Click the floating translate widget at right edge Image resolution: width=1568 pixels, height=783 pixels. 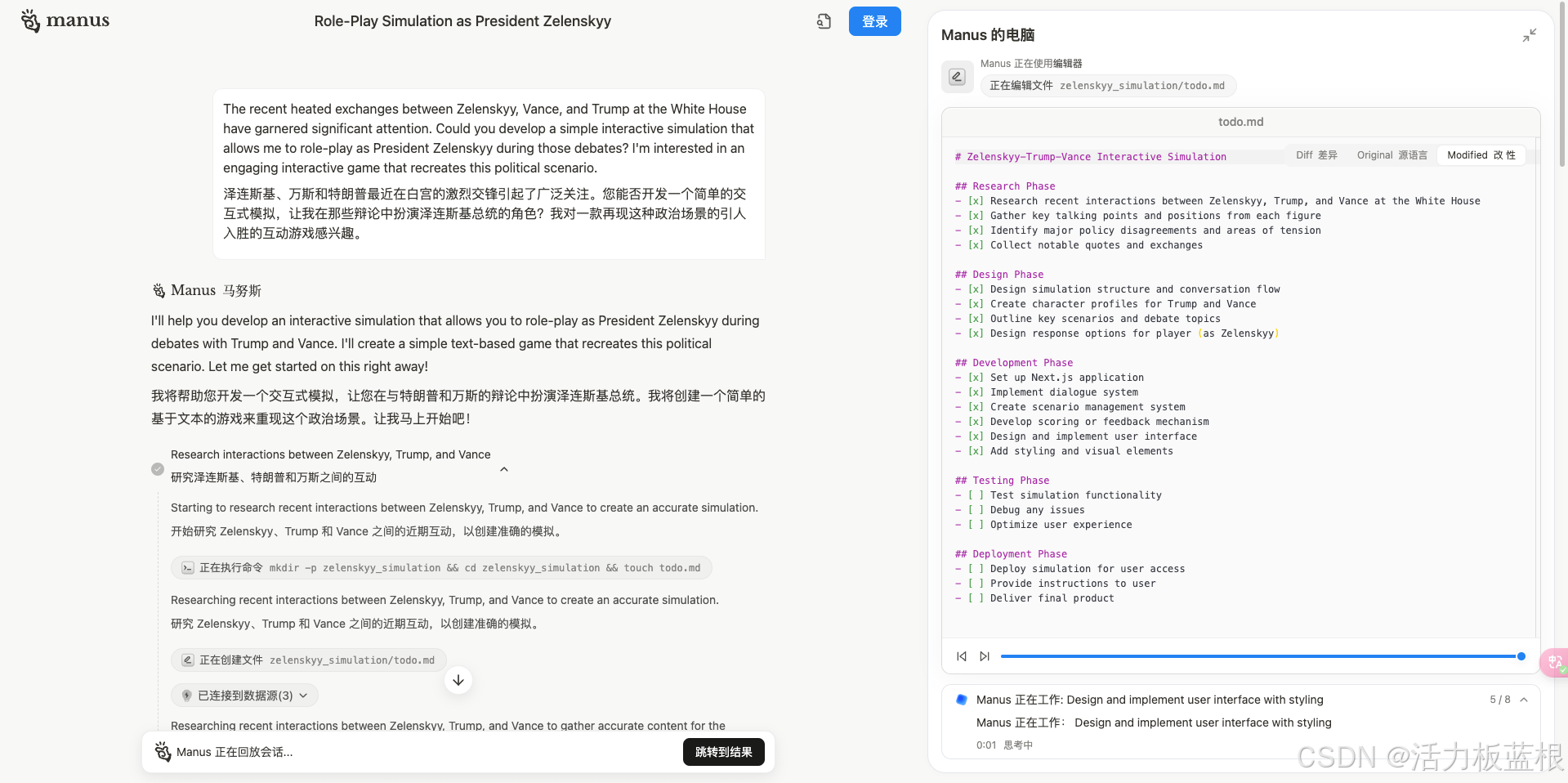tap(1554, 662)
